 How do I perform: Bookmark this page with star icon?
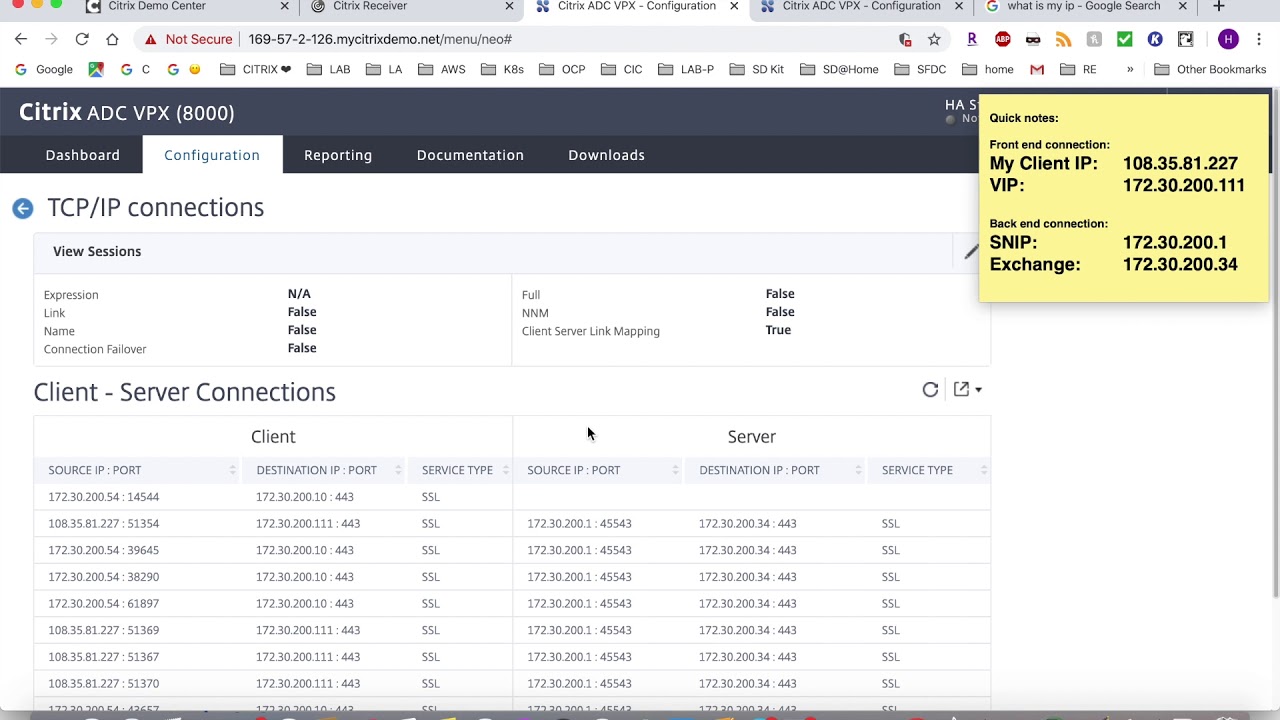[x=934, y=39]
